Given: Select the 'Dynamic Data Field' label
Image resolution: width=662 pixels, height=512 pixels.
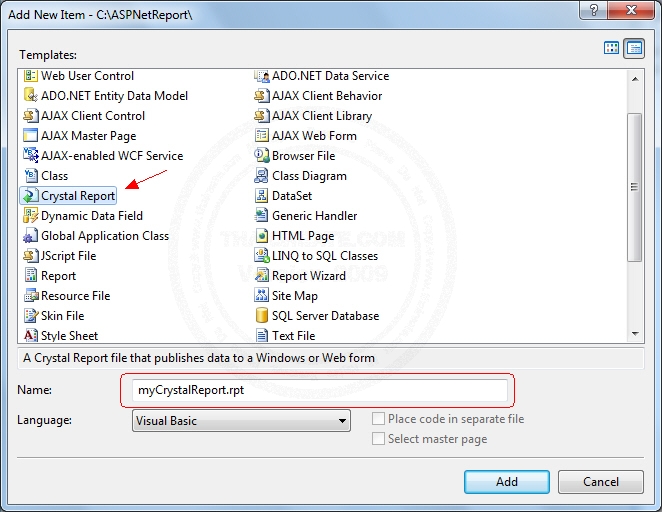Looking at the screenshot, I should click(x=92, y=216).
